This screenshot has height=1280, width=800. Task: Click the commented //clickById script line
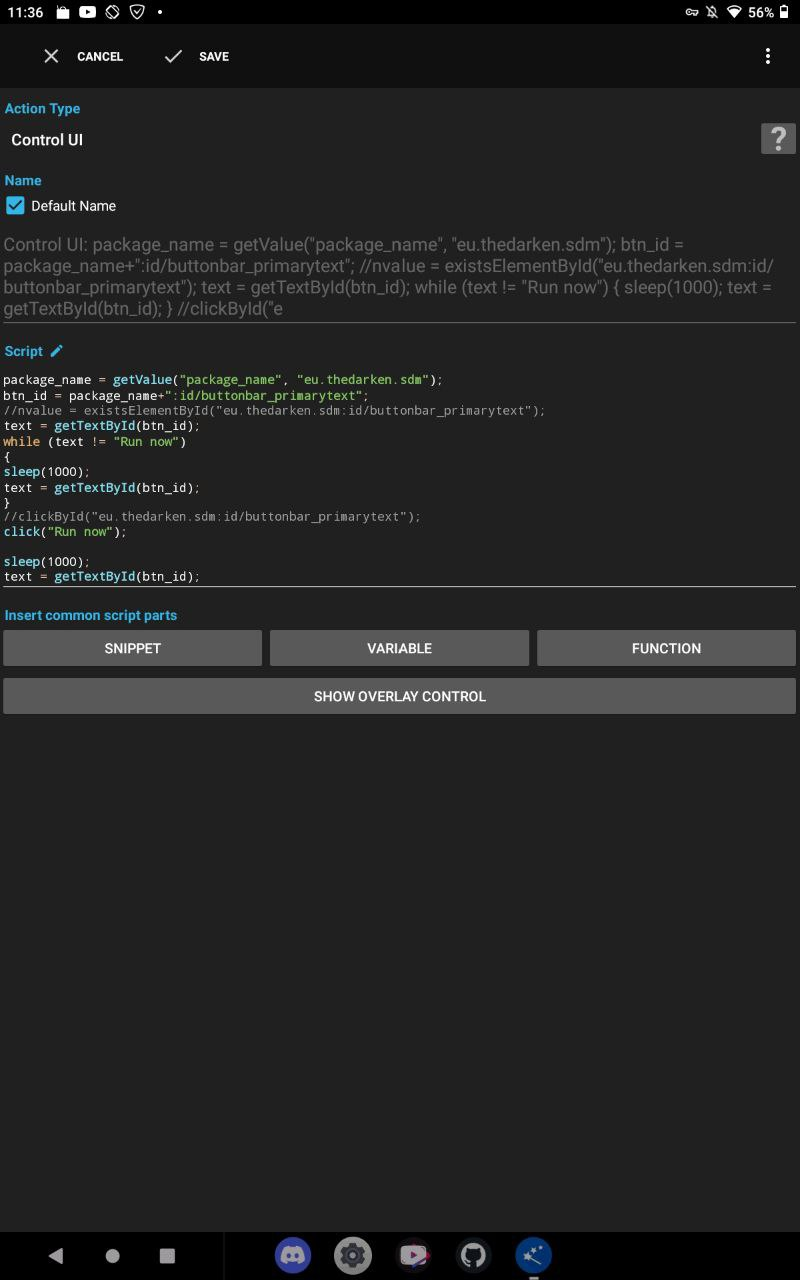pyautogui.click(x=212, y=517)
